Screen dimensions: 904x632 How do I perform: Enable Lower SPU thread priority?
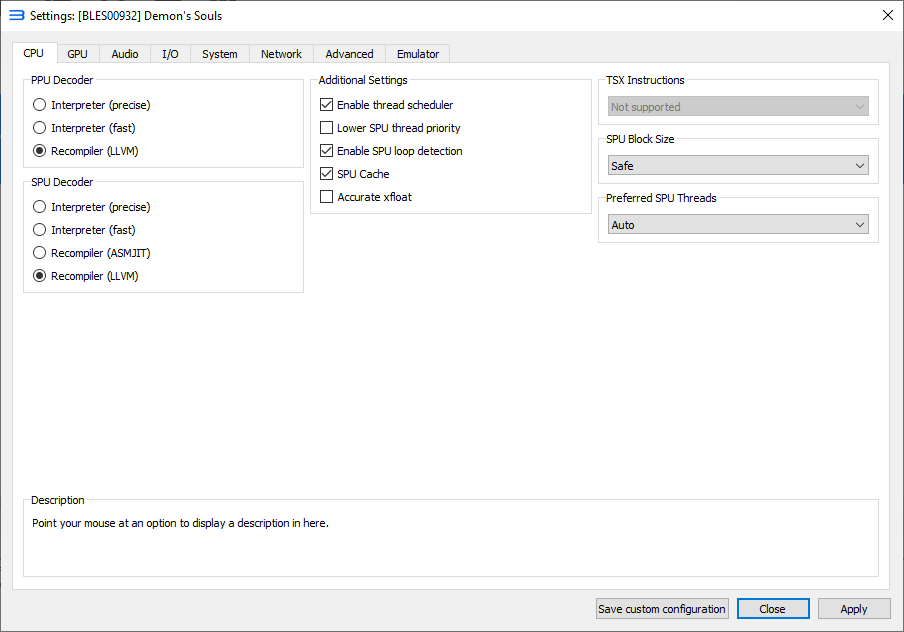(x=327, y=128)
